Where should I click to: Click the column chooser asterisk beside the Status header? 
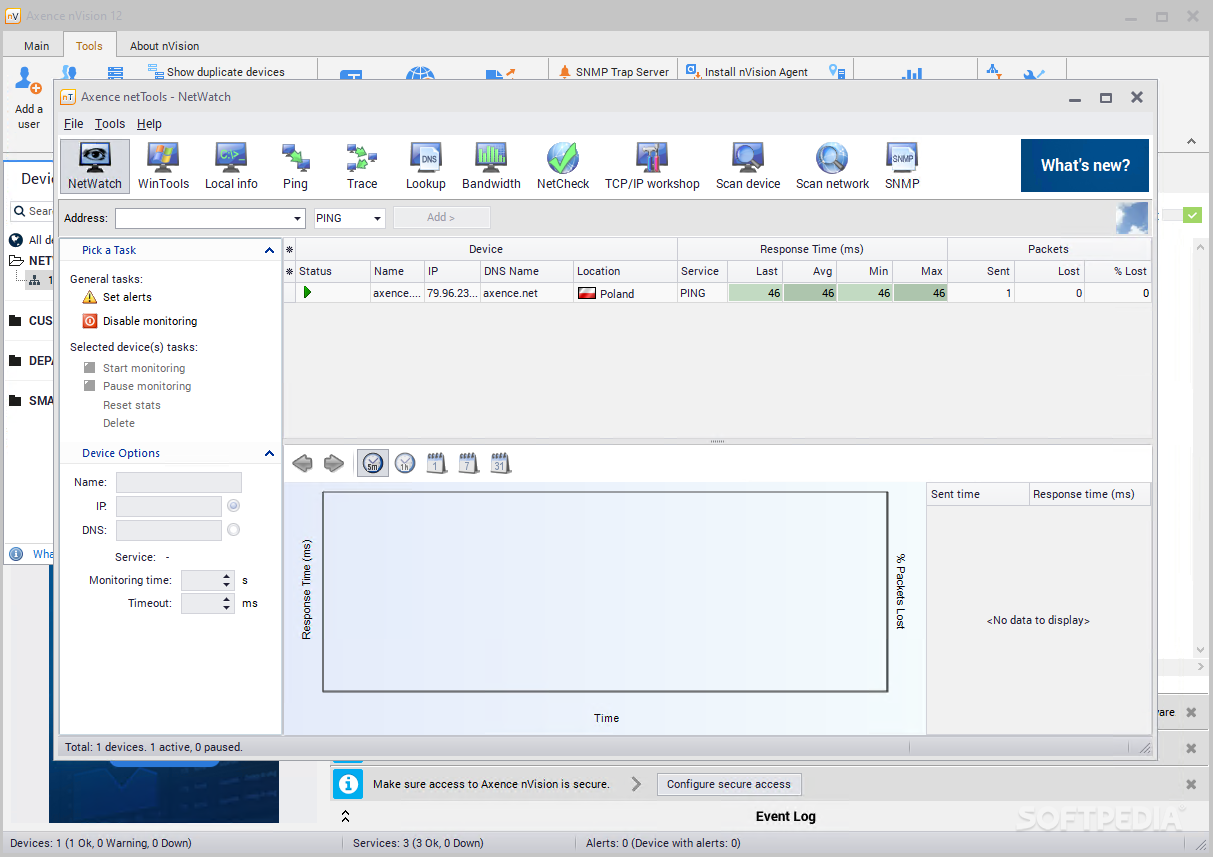click(290, 271)
